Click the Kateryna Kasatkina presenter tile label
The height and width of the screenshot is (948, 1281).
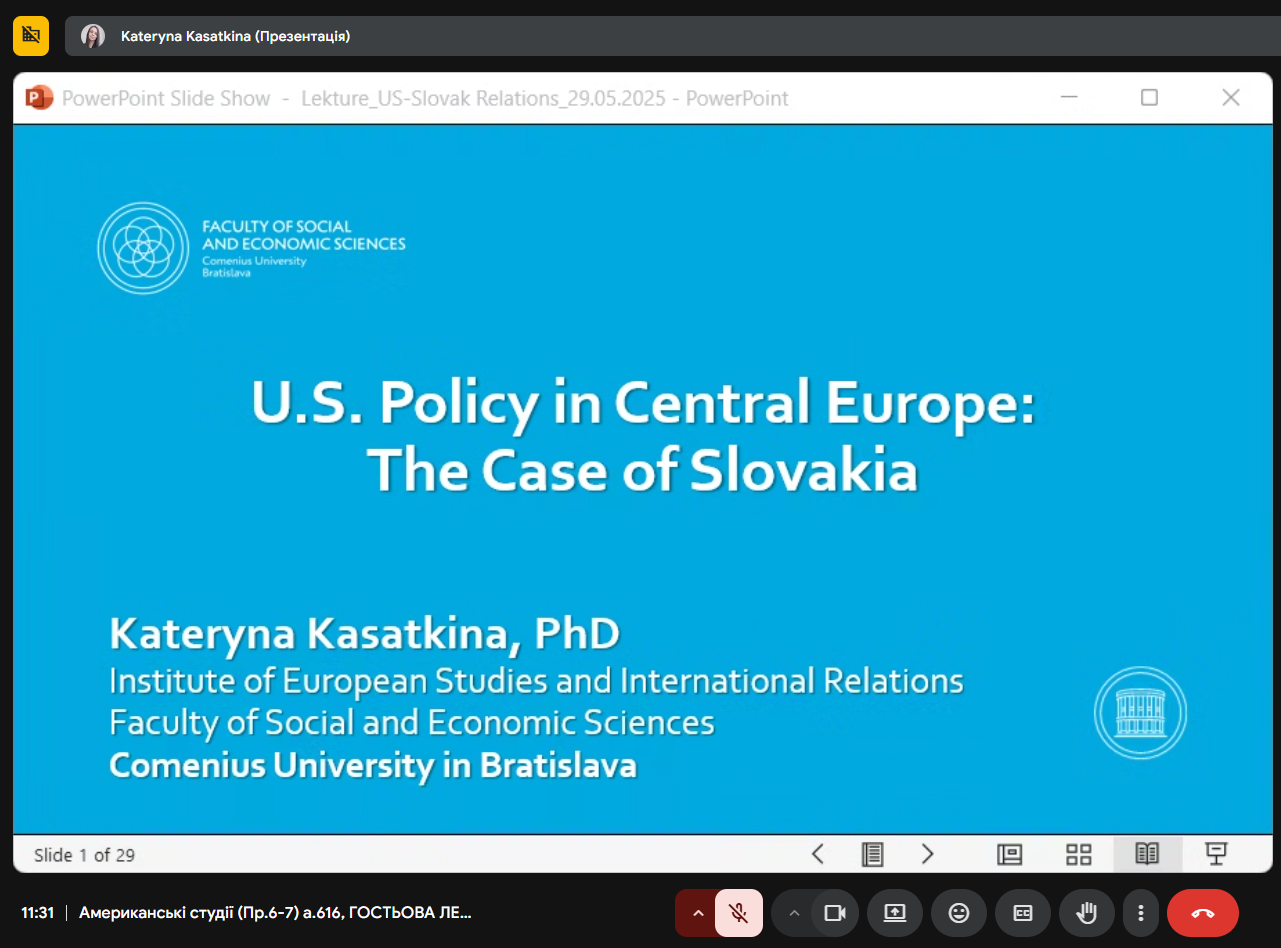coord(235,37)
